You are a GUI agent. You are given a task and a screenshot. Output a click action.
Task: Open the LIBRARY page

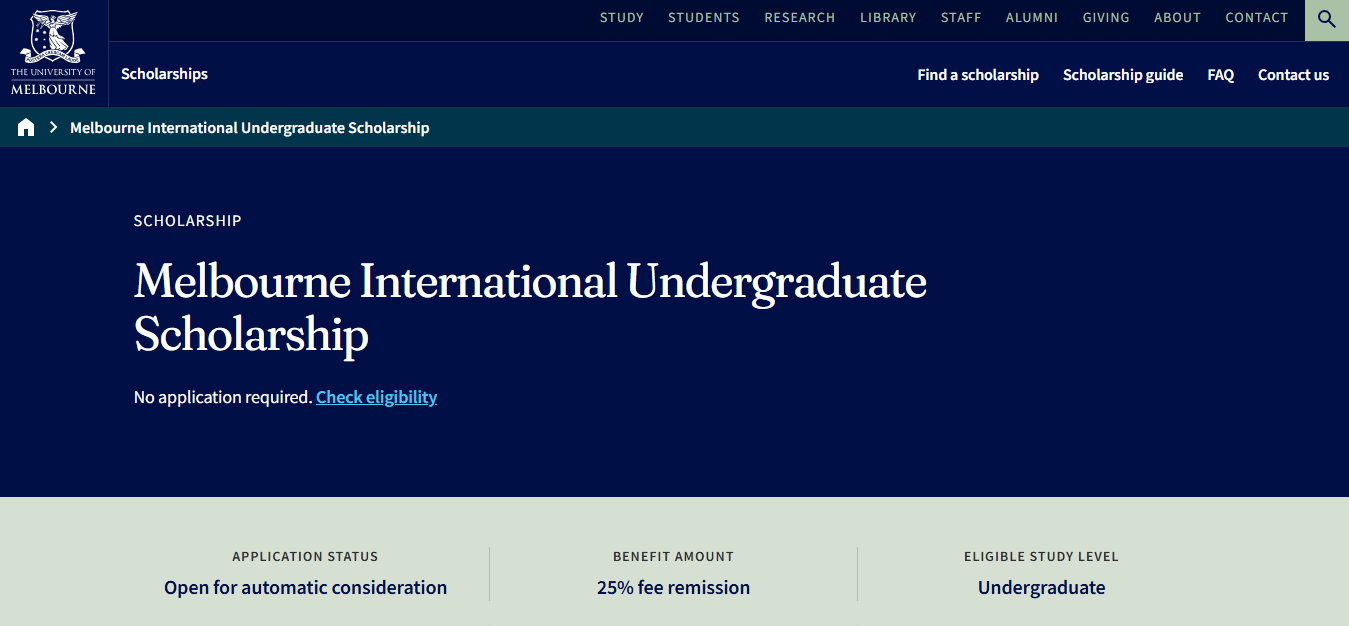[x=887, y=17]
